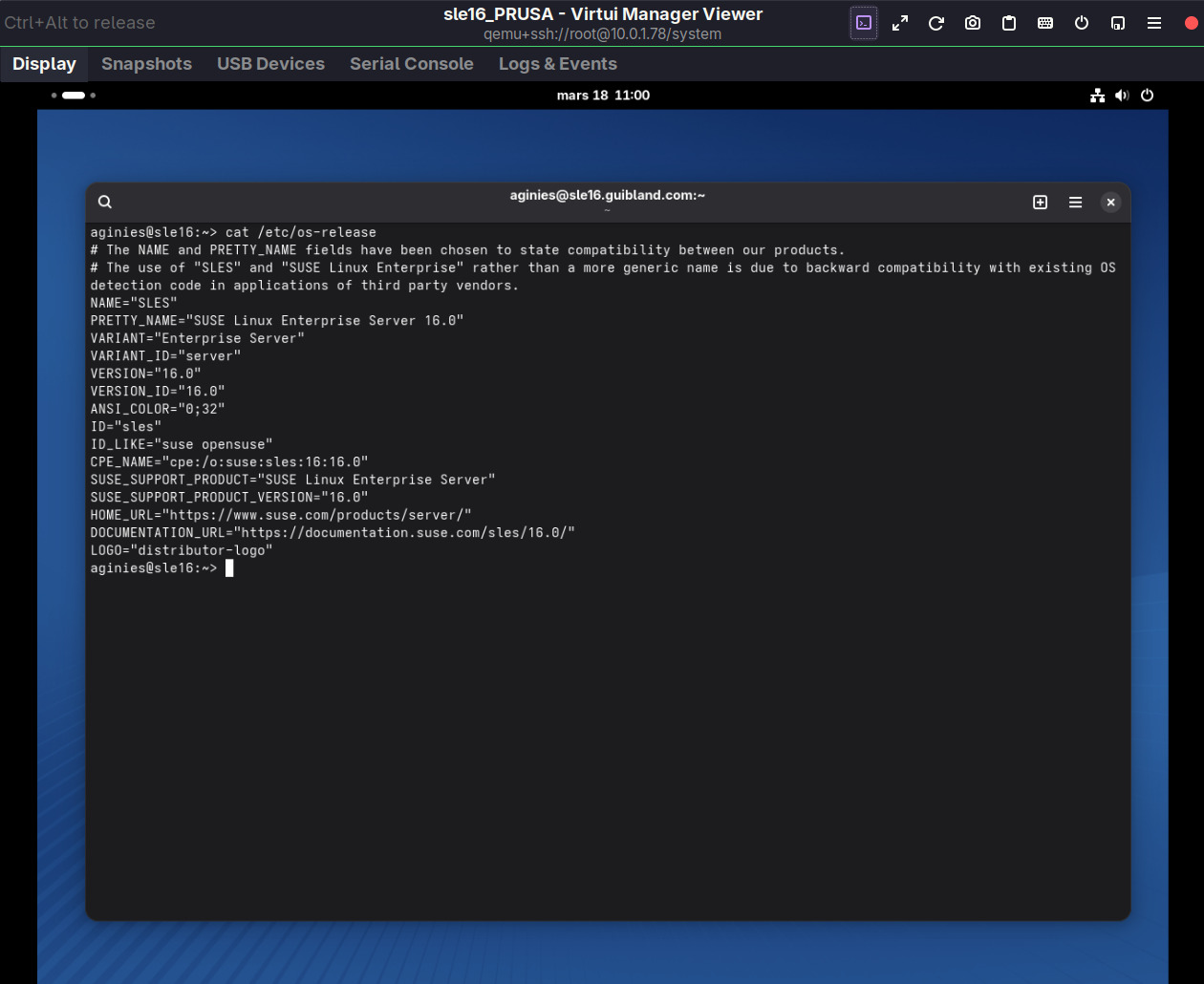
Task: Open the terminal search magnifier
Action: tap(104, 202)
